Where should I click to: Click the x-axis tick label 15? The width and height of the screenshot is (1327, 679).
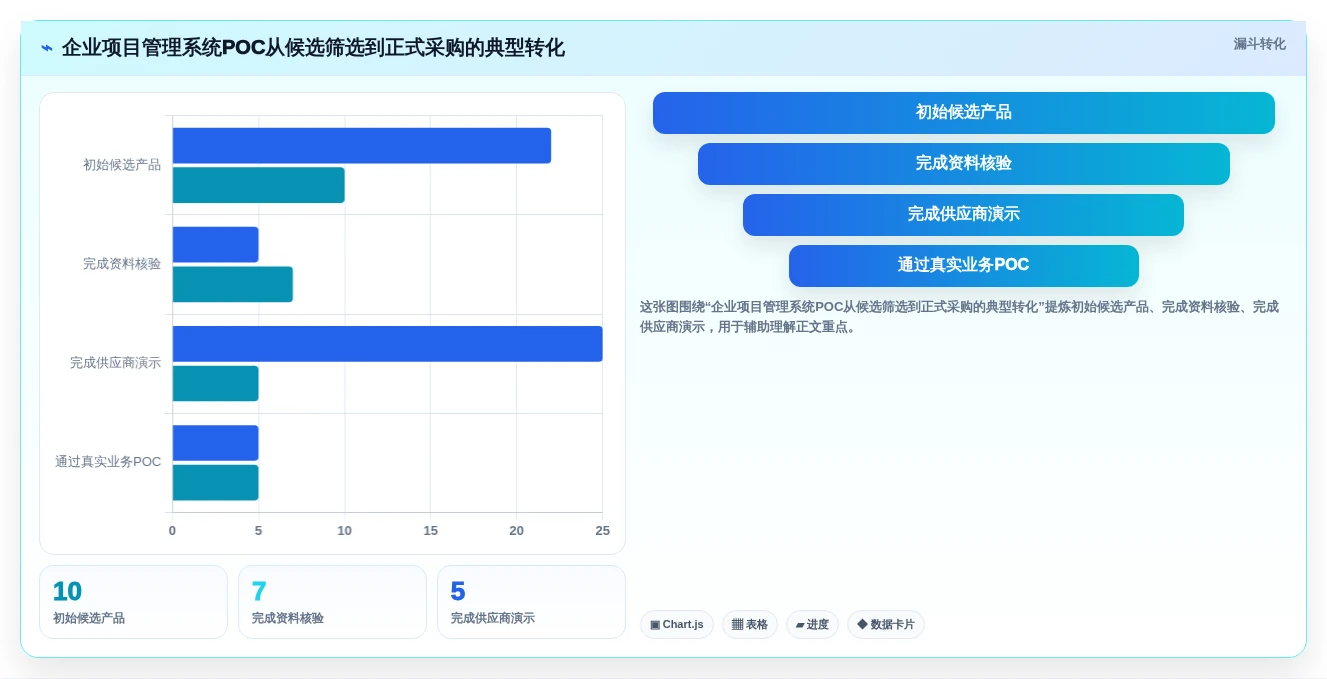click(430, 531)
